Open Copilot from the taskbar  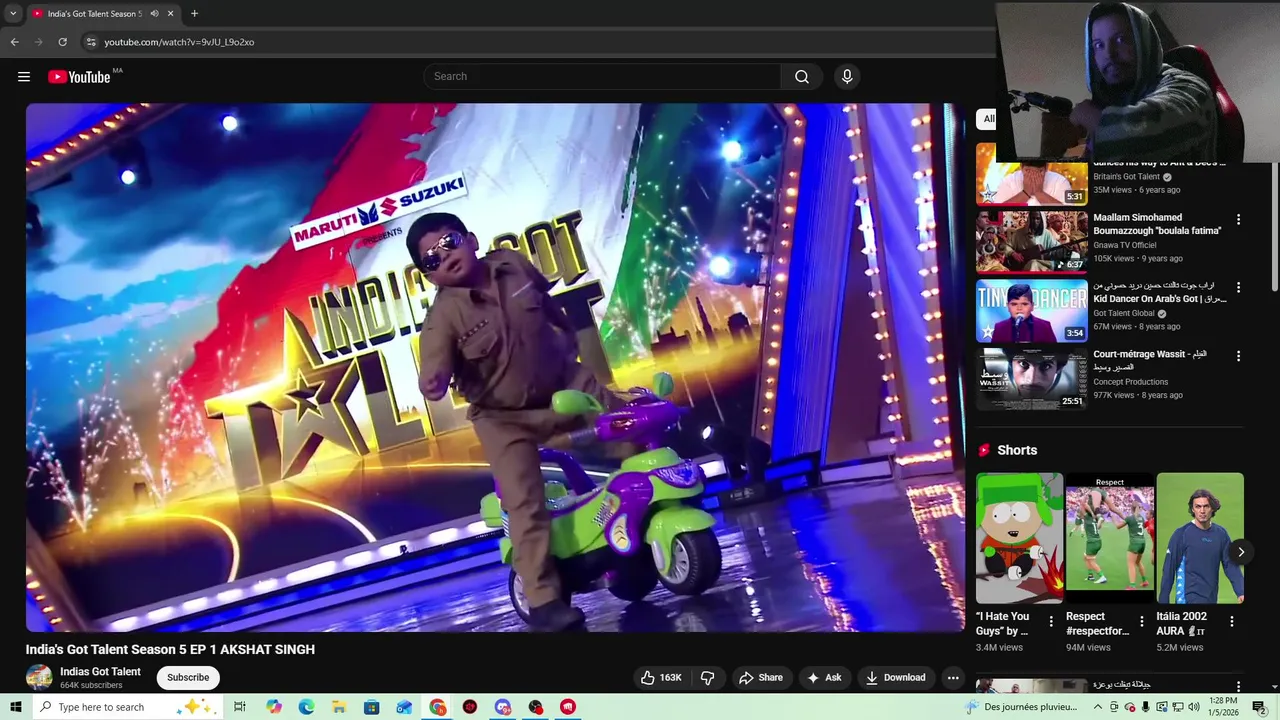(x=274, y=707)
